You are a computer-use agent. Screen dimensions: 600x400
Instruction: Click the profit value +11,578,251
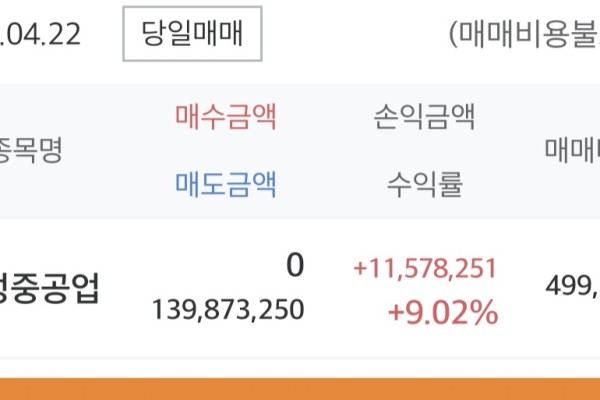click(425, 268)
